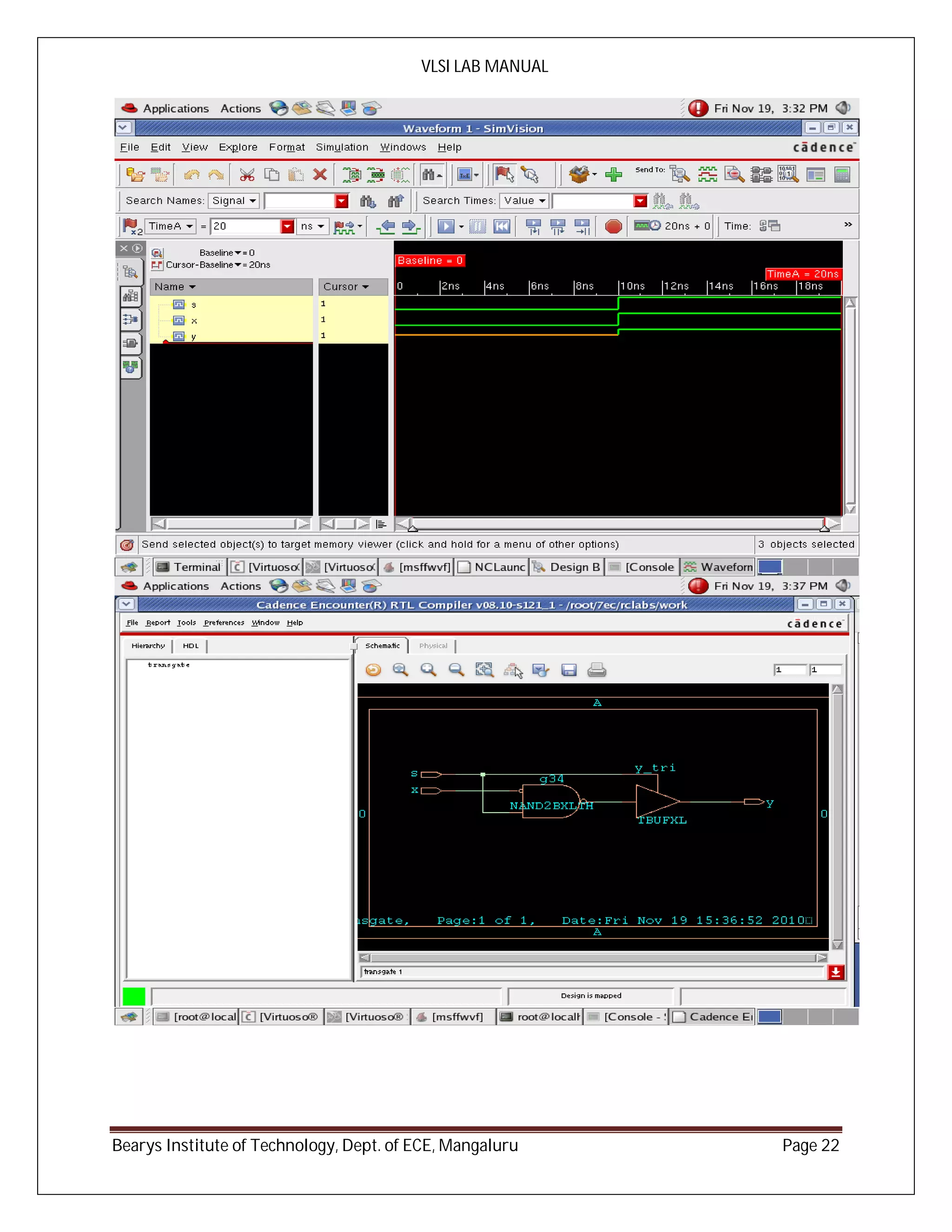Switch to the HDL tab
The image size is (952, 1232).
click(x=190, y=645)
